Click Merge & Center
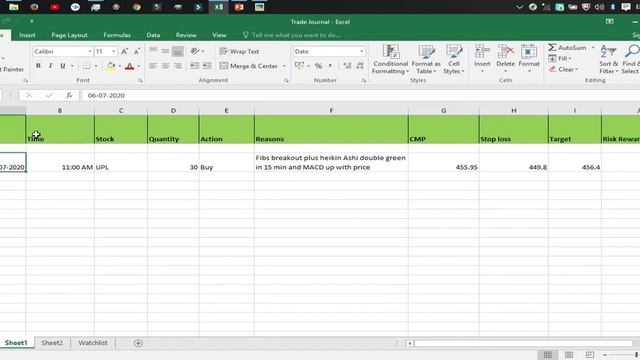The image size is (640, 360). click(249, 66)
